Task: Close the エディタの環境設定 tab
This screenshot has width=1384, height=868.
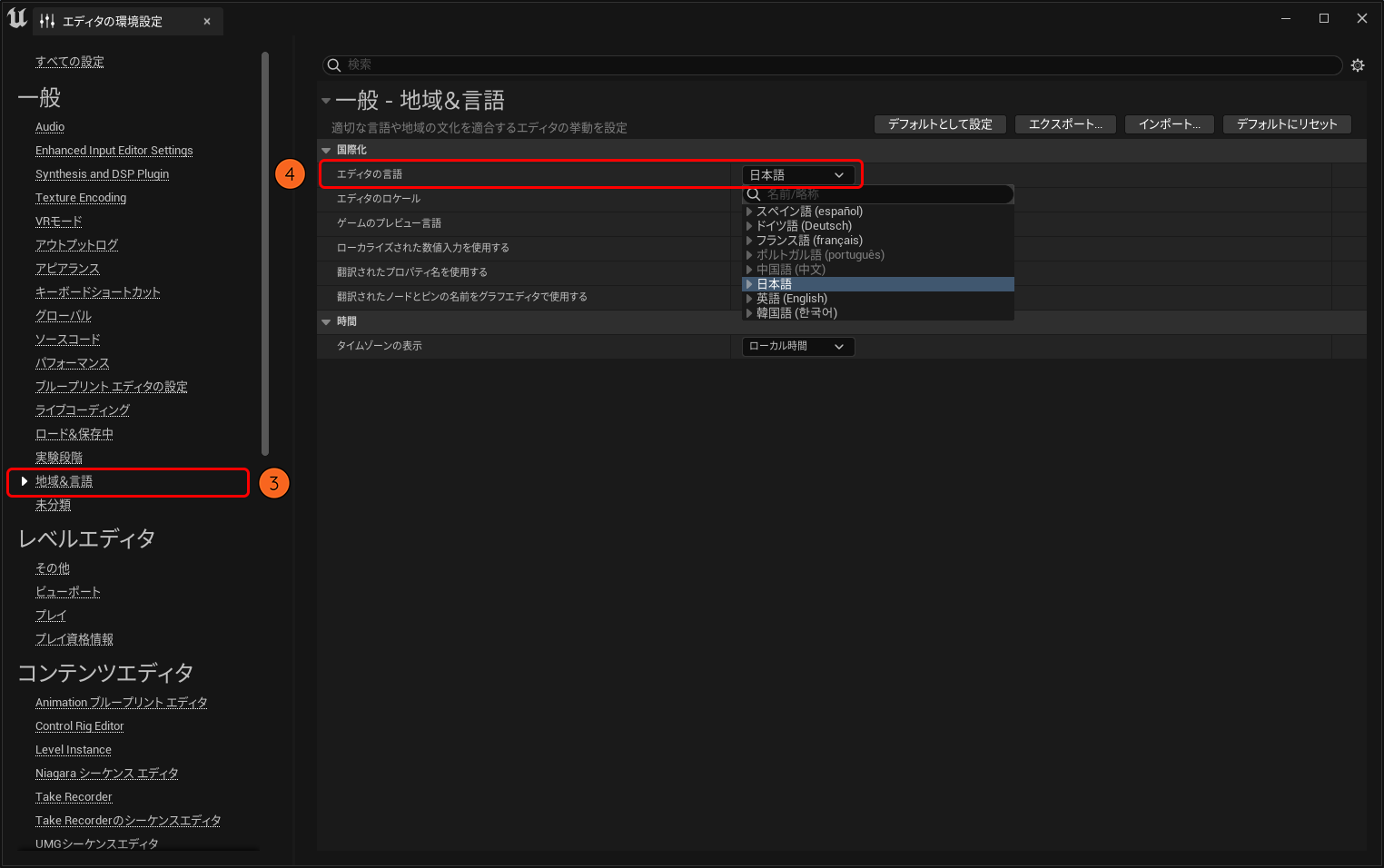Action: pos(207,22)
